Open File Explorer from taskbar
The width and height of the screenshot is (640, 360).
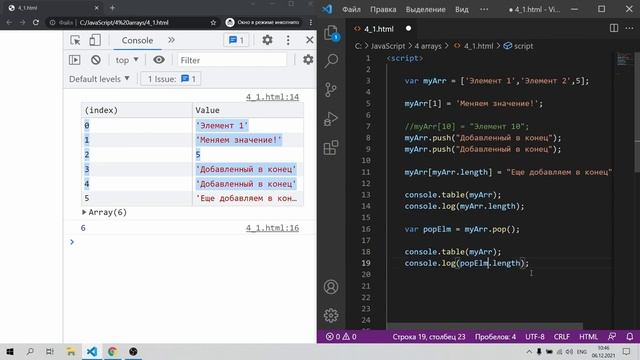71,351
